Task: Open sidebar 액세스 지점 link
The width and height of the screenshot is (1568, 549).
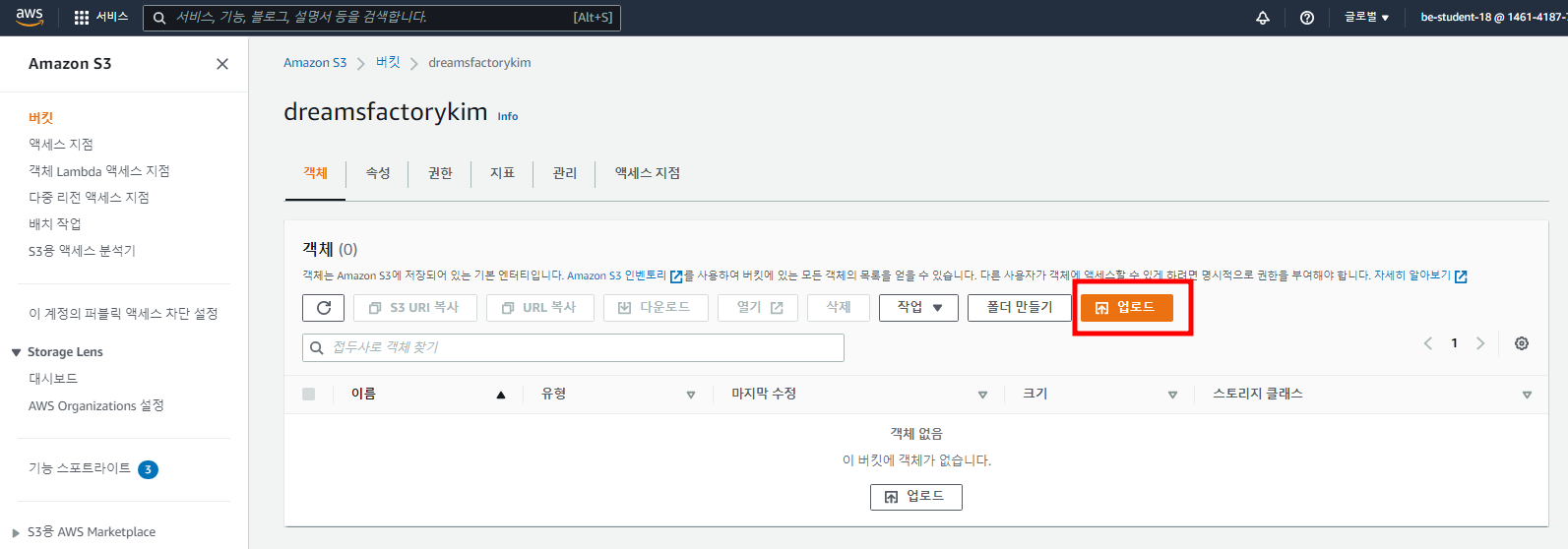Action: click(61, 145)
